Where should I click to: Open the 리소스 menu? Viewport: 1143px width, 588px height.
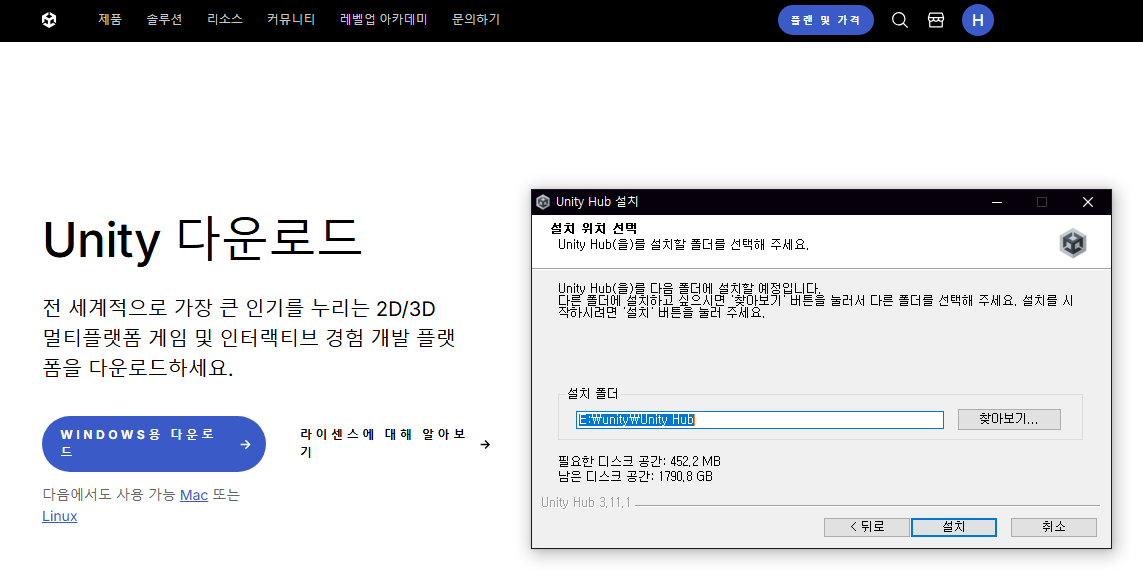tap(225, 20)
